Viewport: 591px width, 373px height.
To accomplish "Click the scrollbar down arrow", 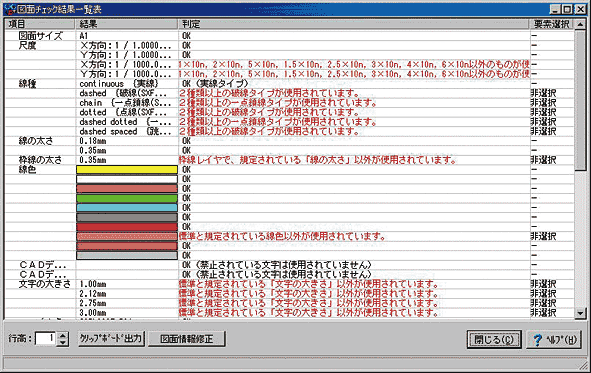I will point(580,312).
